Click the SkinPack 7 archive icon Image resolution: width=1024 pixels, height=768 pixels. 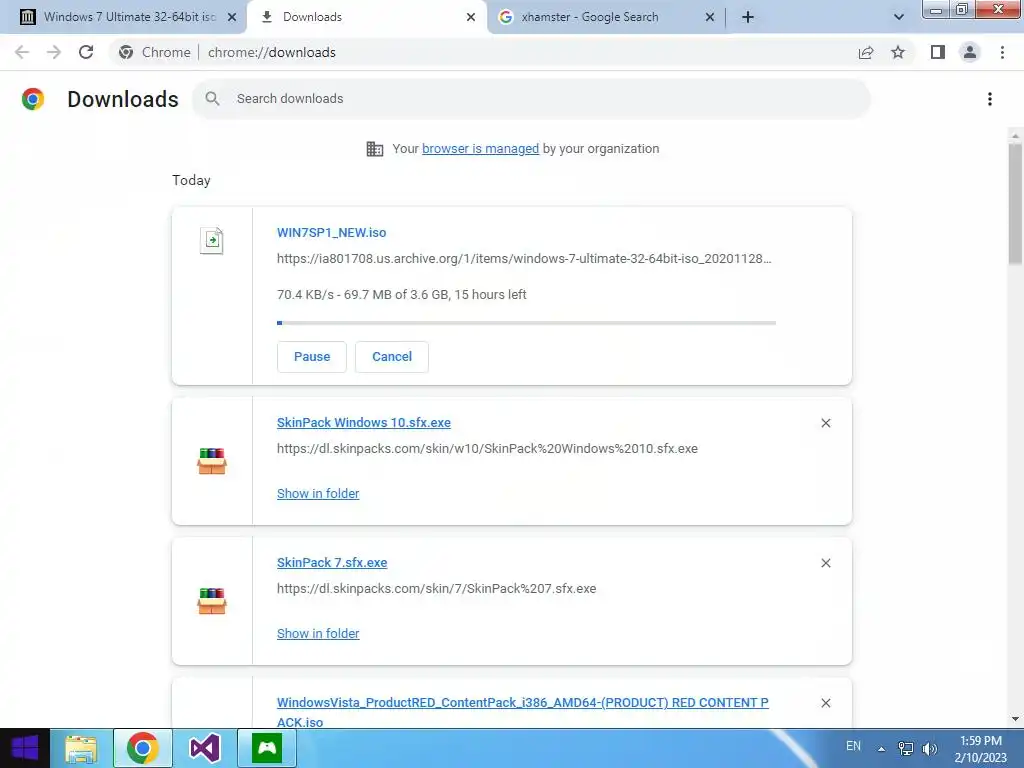tap(212, 601)
